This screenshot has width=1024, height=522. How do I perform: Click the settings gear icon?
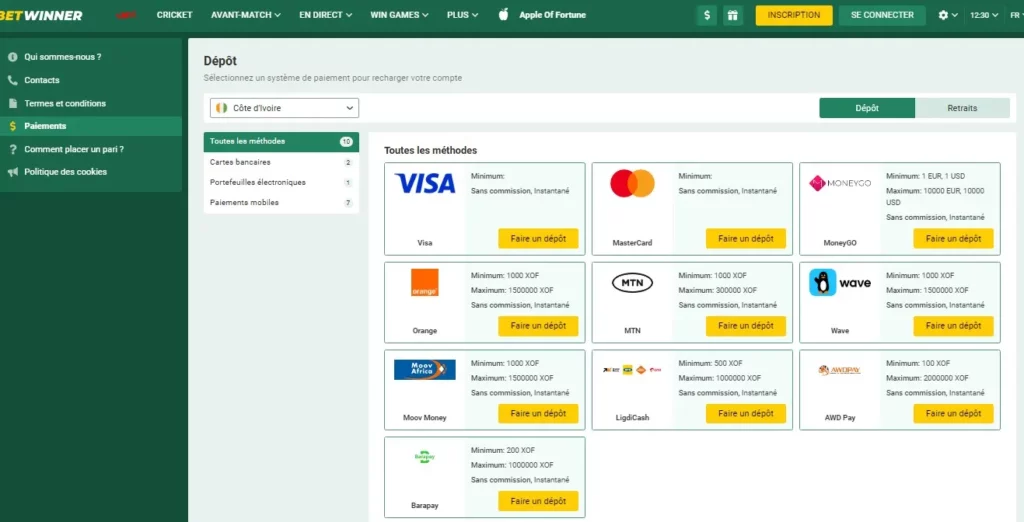coord(943,15)
